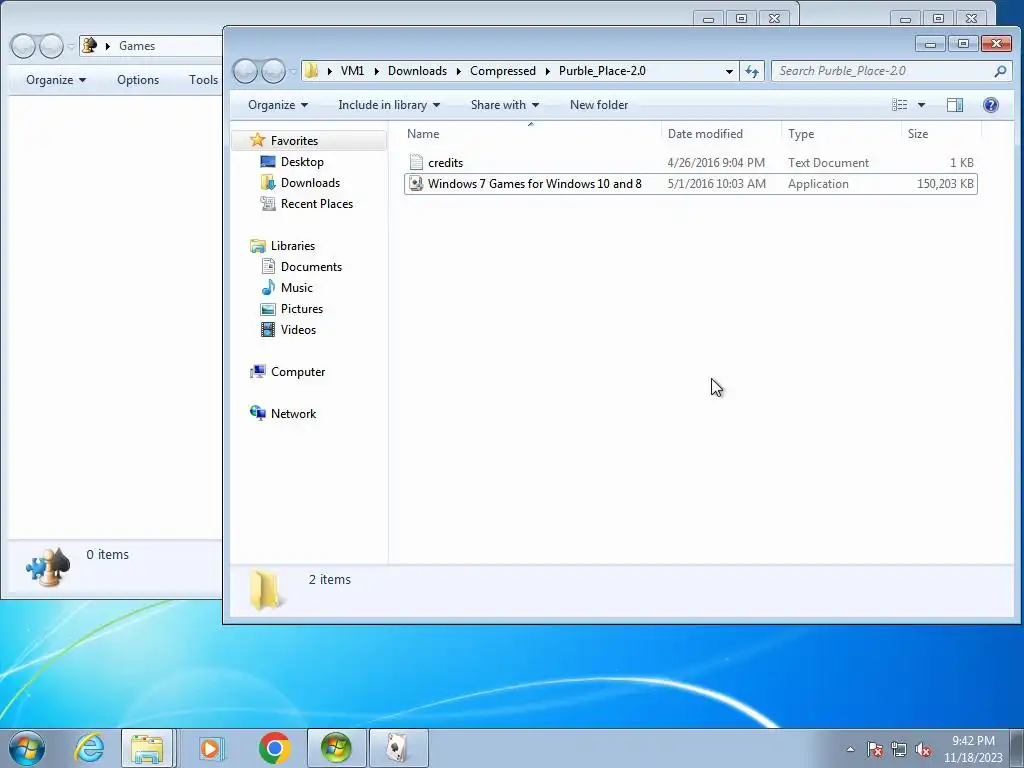
Task: Click the 150,203 KB size value
Action: [945, 184]
